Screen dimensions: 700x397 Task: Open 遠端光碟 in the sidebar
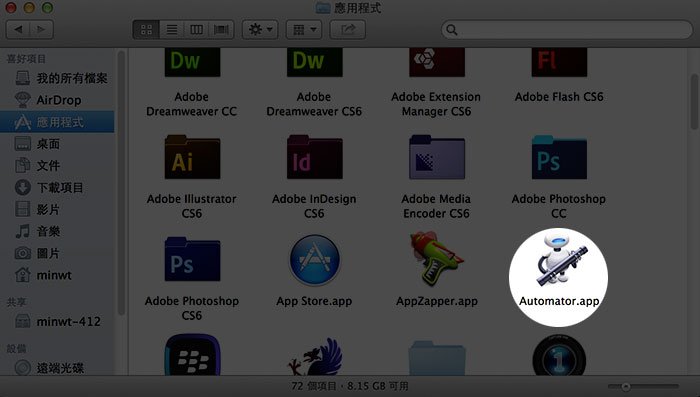tap(57, 368)
